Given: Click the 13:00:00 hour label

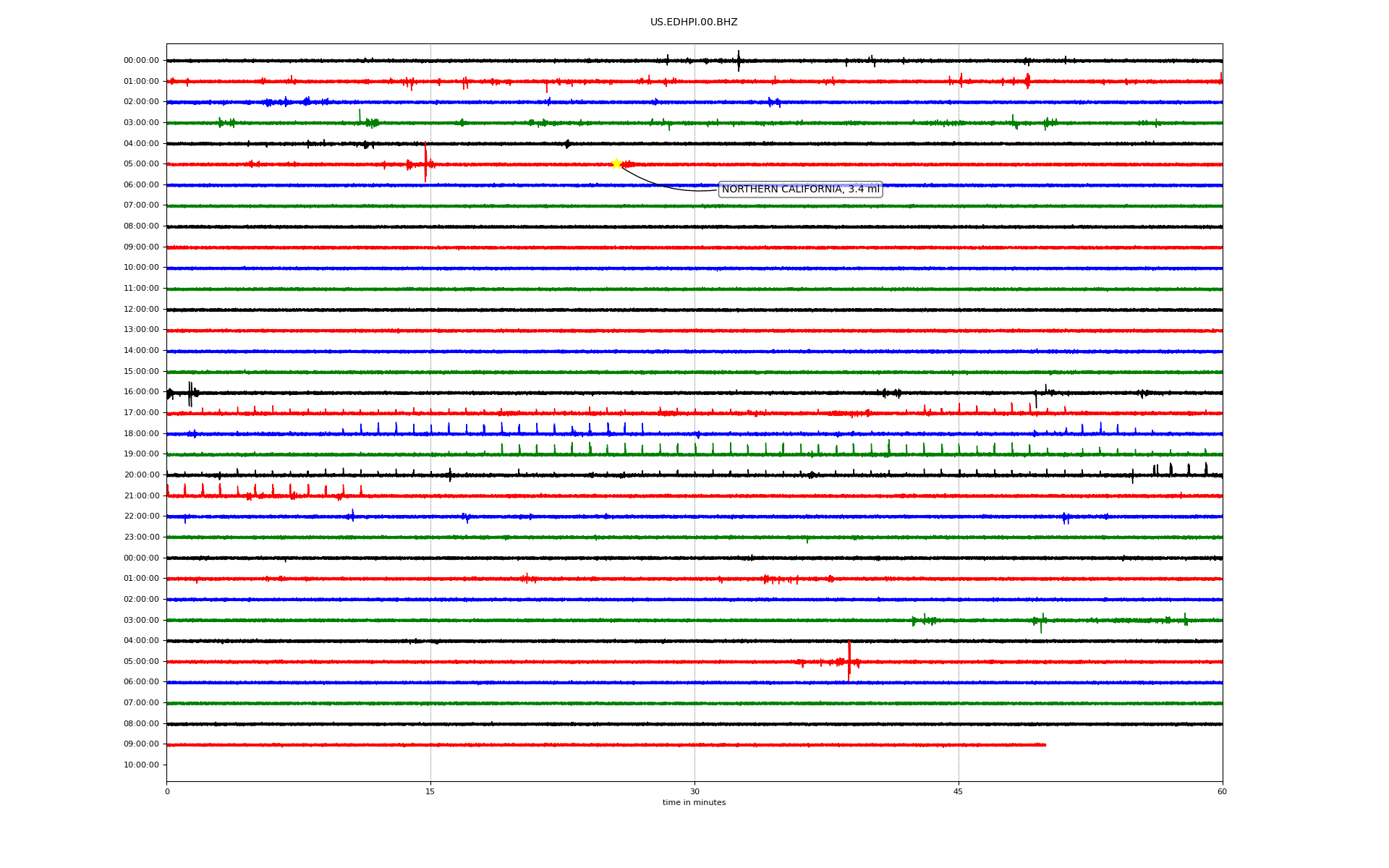Looking at the screenshot, I should [141, 330].
